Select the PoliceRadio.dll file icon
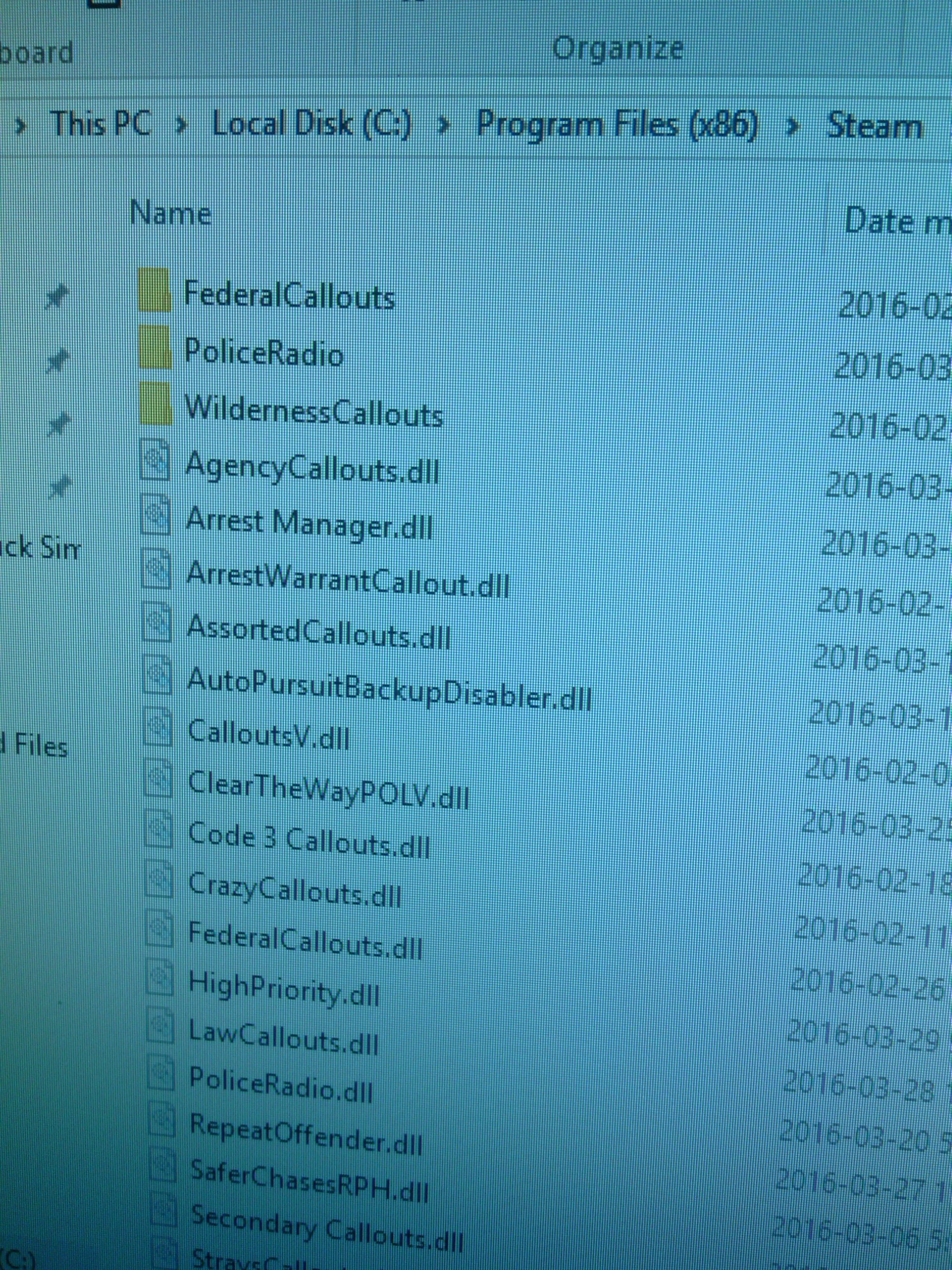952x1270 pixels. [x=161, y=1074]
